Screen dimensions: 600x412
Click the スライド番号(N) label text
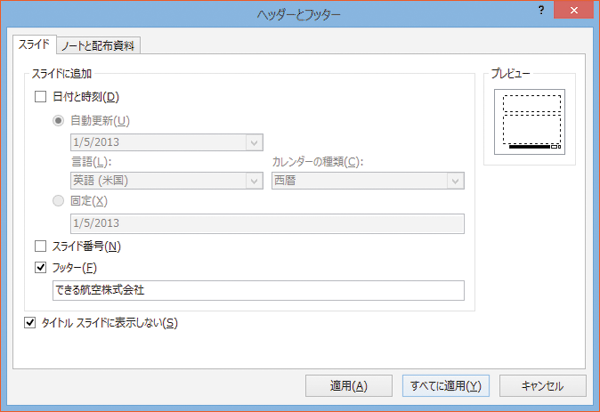86,246
